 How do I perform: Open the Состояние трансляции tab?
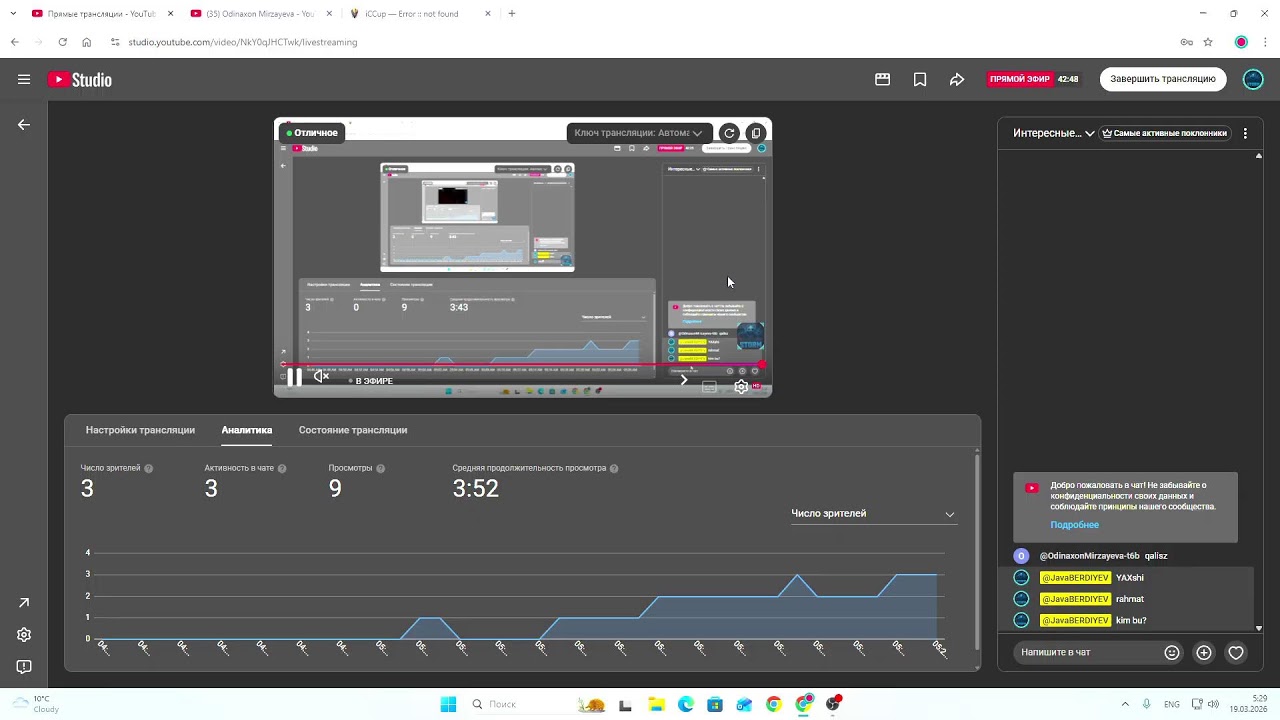353,430
